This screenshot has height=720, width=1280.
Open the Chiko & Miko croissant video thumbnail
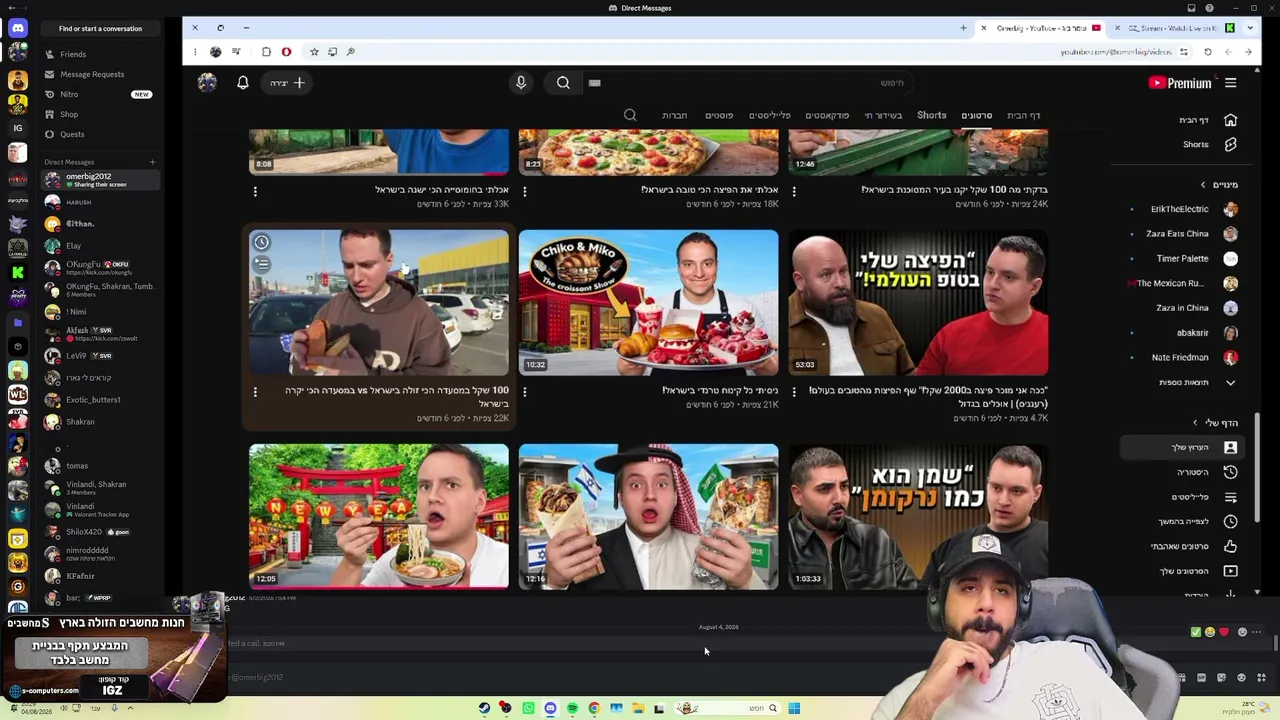[648, 303]
